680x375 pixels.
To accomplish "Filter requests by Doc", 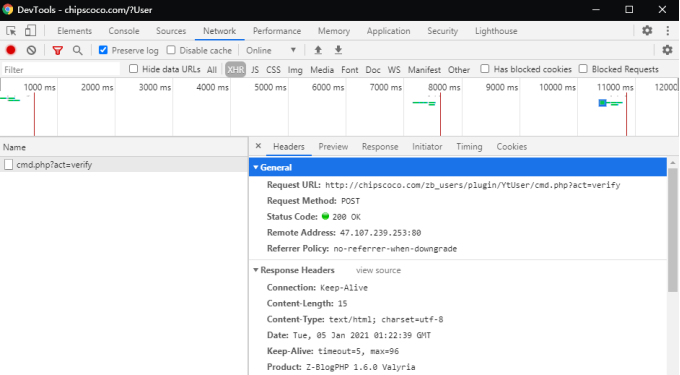I will coord(373,69).
